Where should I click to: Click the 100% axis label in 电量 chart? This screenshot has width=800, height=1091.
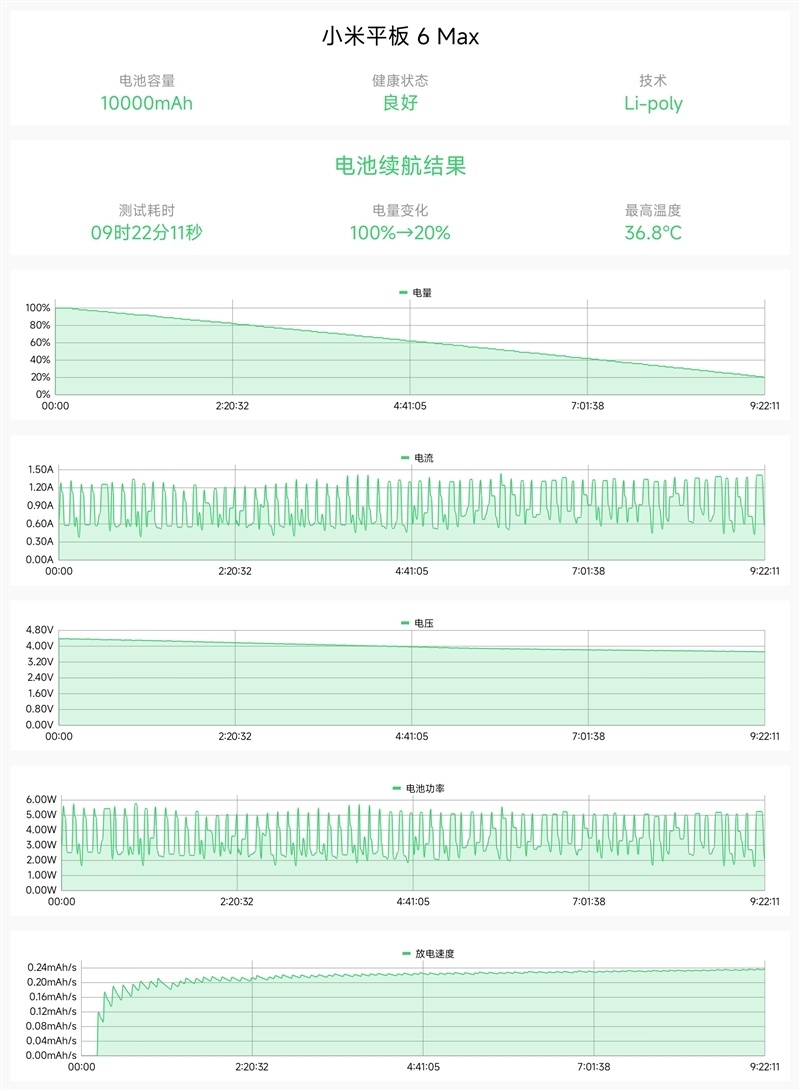coord(38,308)
